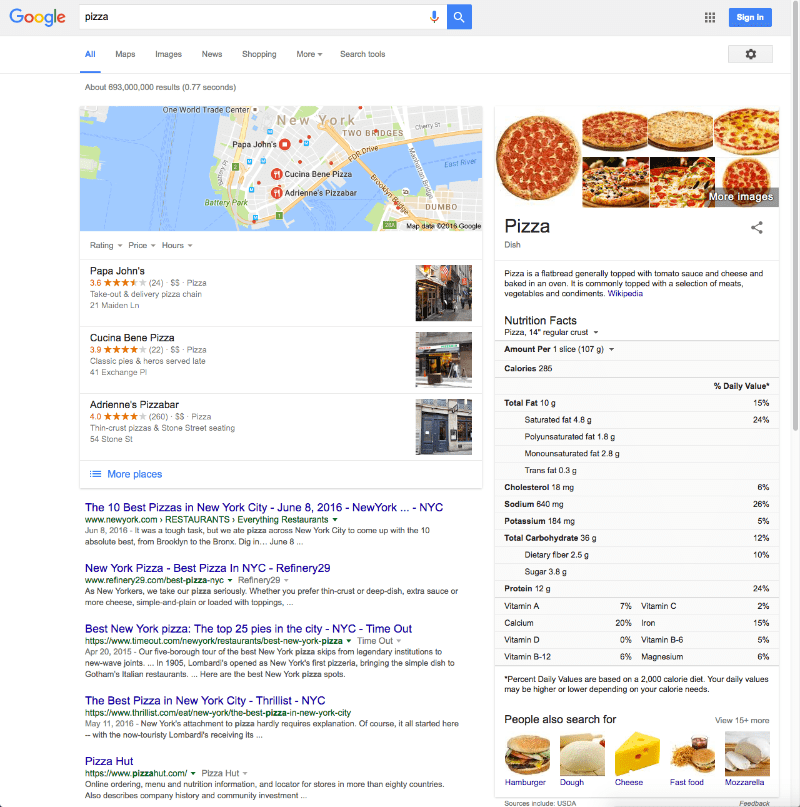
Task: Click the Cucina Bene Pizza map marker
Action: pos(276,174)
